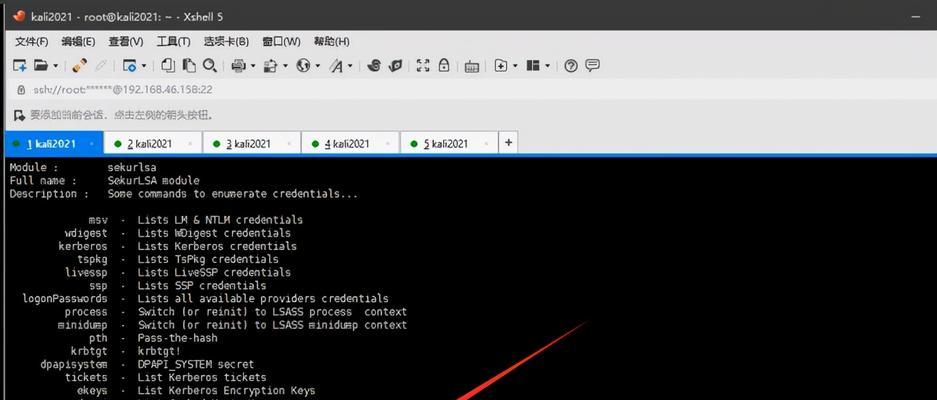Switch to the 3 kali2021 tab

(251, 143)
